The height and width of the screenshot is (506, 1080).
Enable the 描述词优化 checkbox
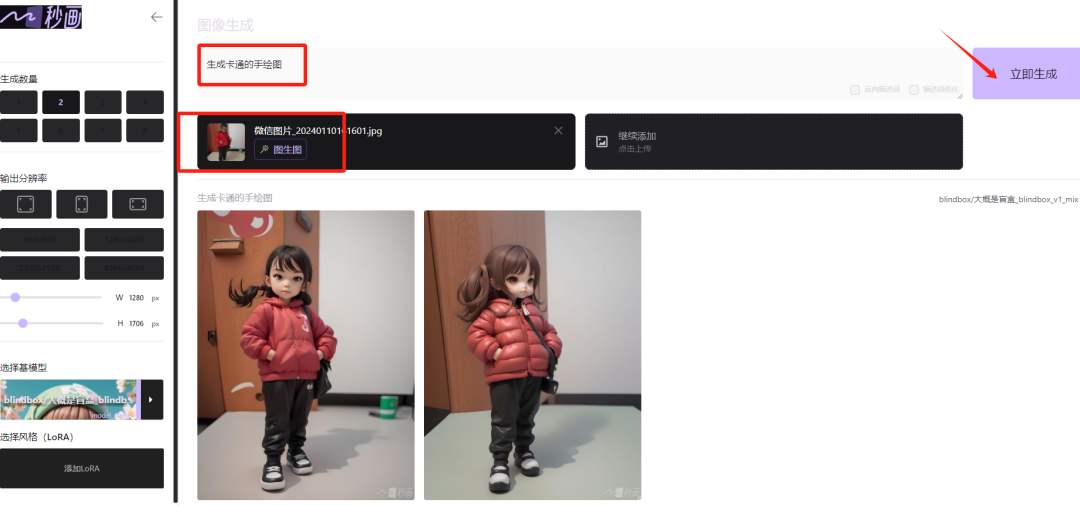[x=914, y=89]
